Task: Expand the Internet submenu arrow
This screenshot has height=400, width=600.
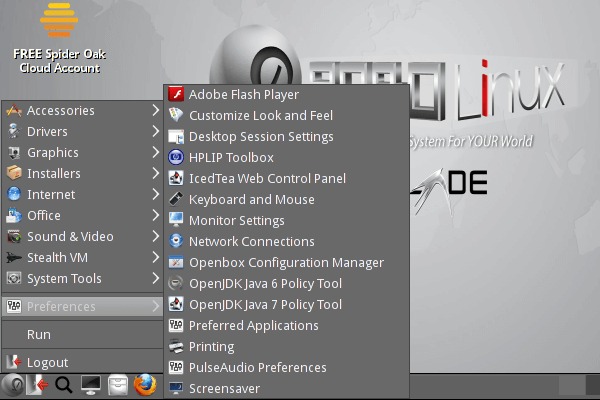Action: click(155, 194)
